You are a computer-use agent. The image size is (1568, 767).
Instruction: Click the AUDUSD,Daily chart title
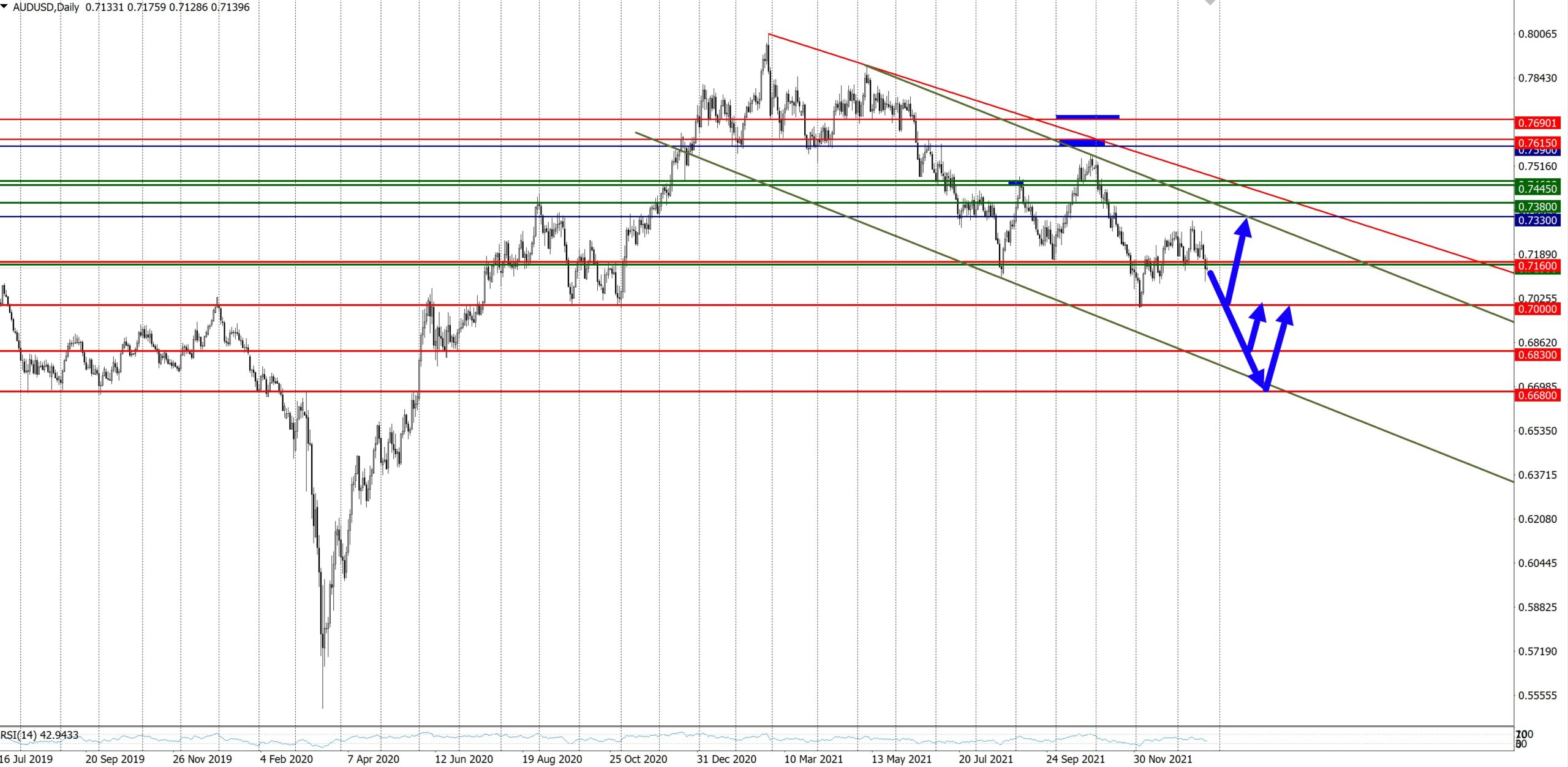[46, 7]
